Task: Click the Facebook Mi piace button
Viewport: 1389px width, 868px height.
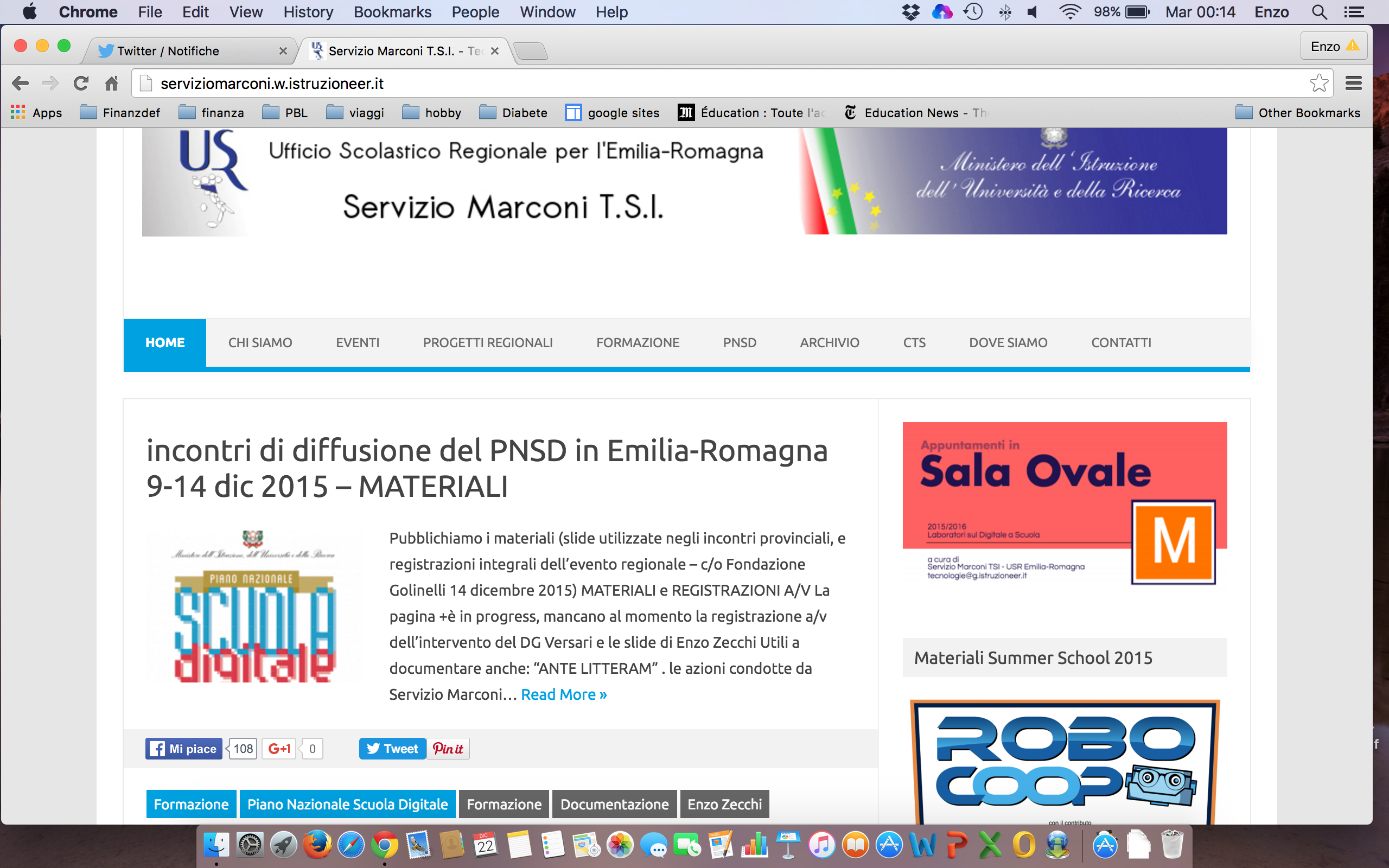Action: coord(184,749)
